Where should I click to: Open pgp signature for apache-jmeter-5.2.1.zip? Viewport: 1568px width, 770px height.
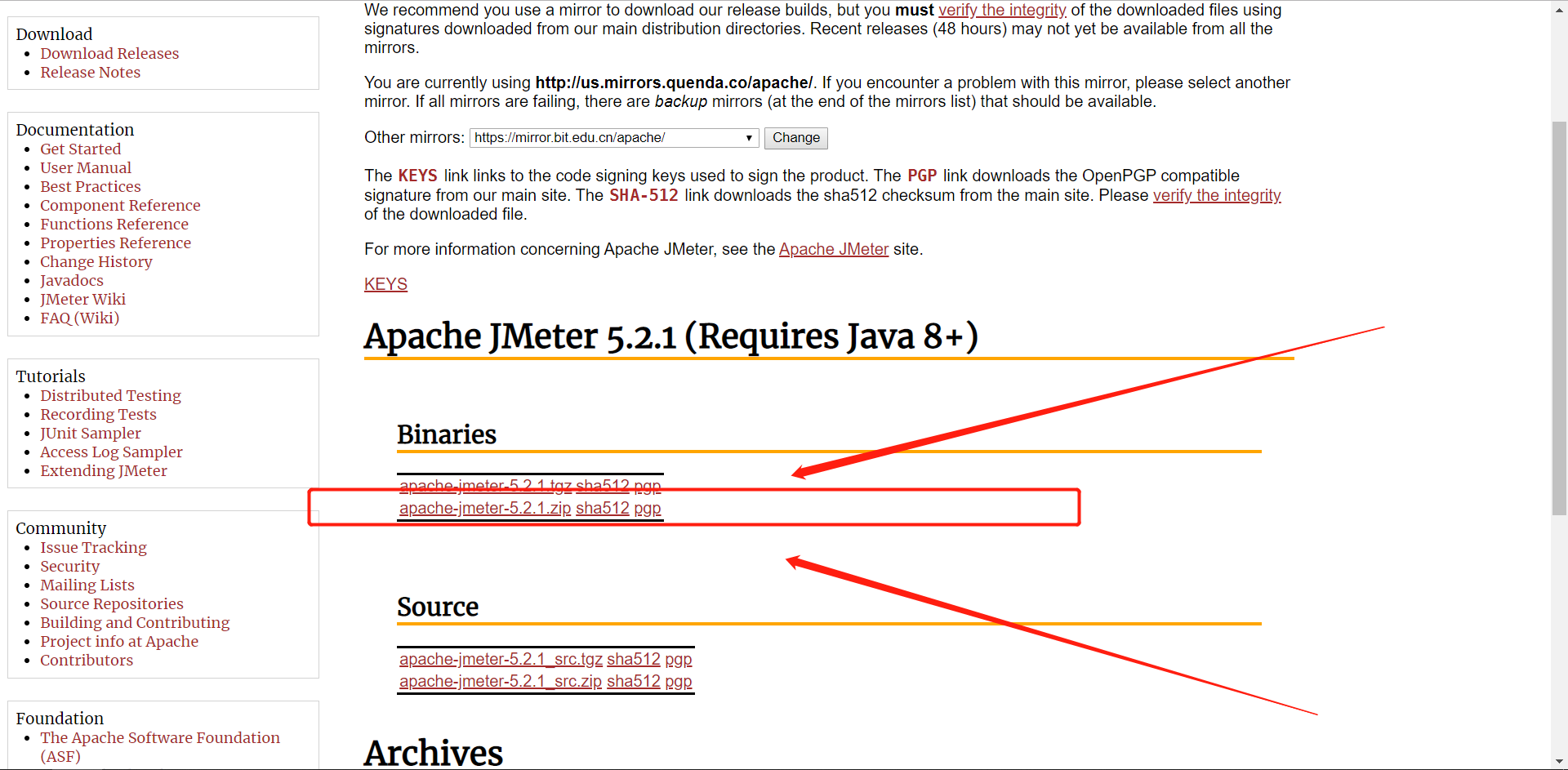coord(648,508)
